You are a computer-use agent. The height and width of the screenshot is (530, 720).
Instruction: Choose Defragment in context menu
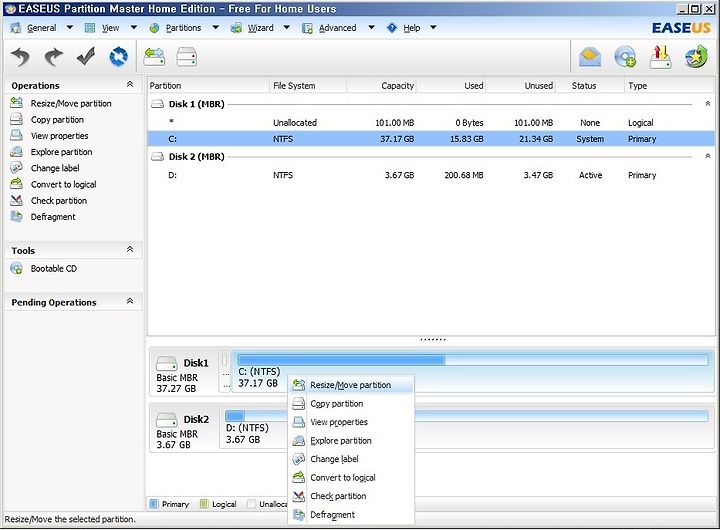(351, 515)
